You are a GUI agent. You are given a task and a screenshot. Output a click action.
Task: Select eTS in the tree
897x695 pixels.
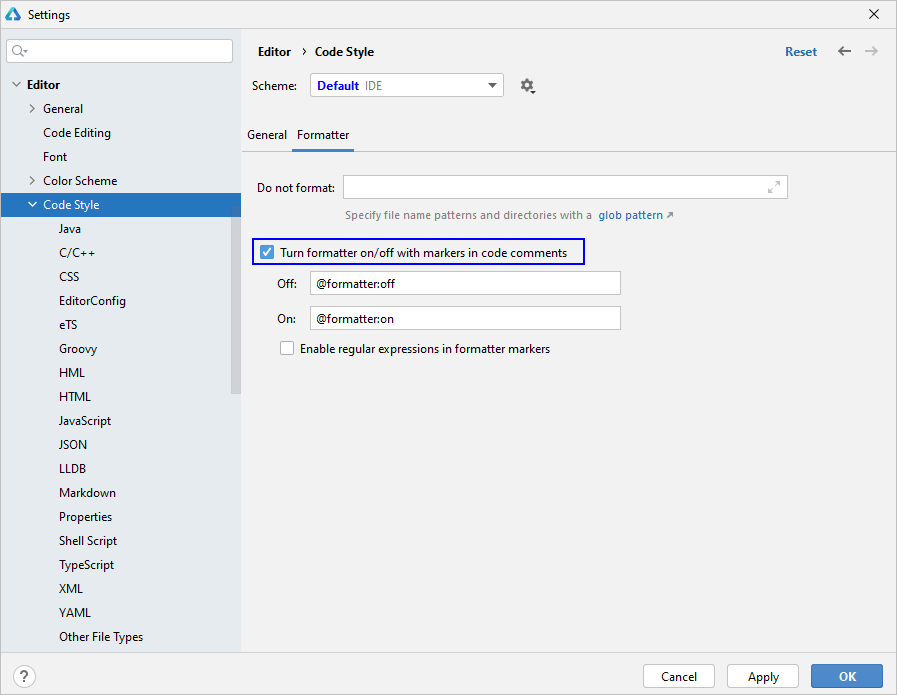tap(68, 325)
